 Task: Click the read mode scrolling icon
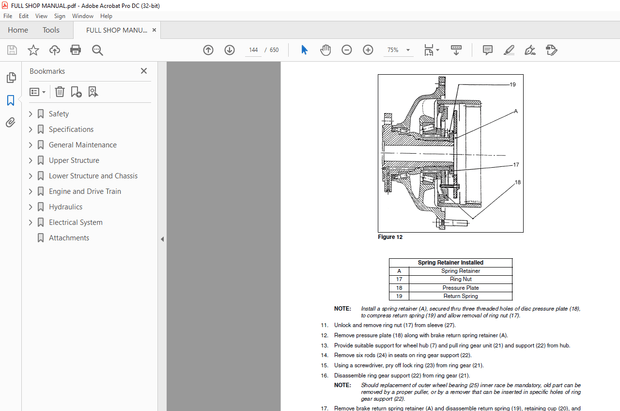click(456, 50)
